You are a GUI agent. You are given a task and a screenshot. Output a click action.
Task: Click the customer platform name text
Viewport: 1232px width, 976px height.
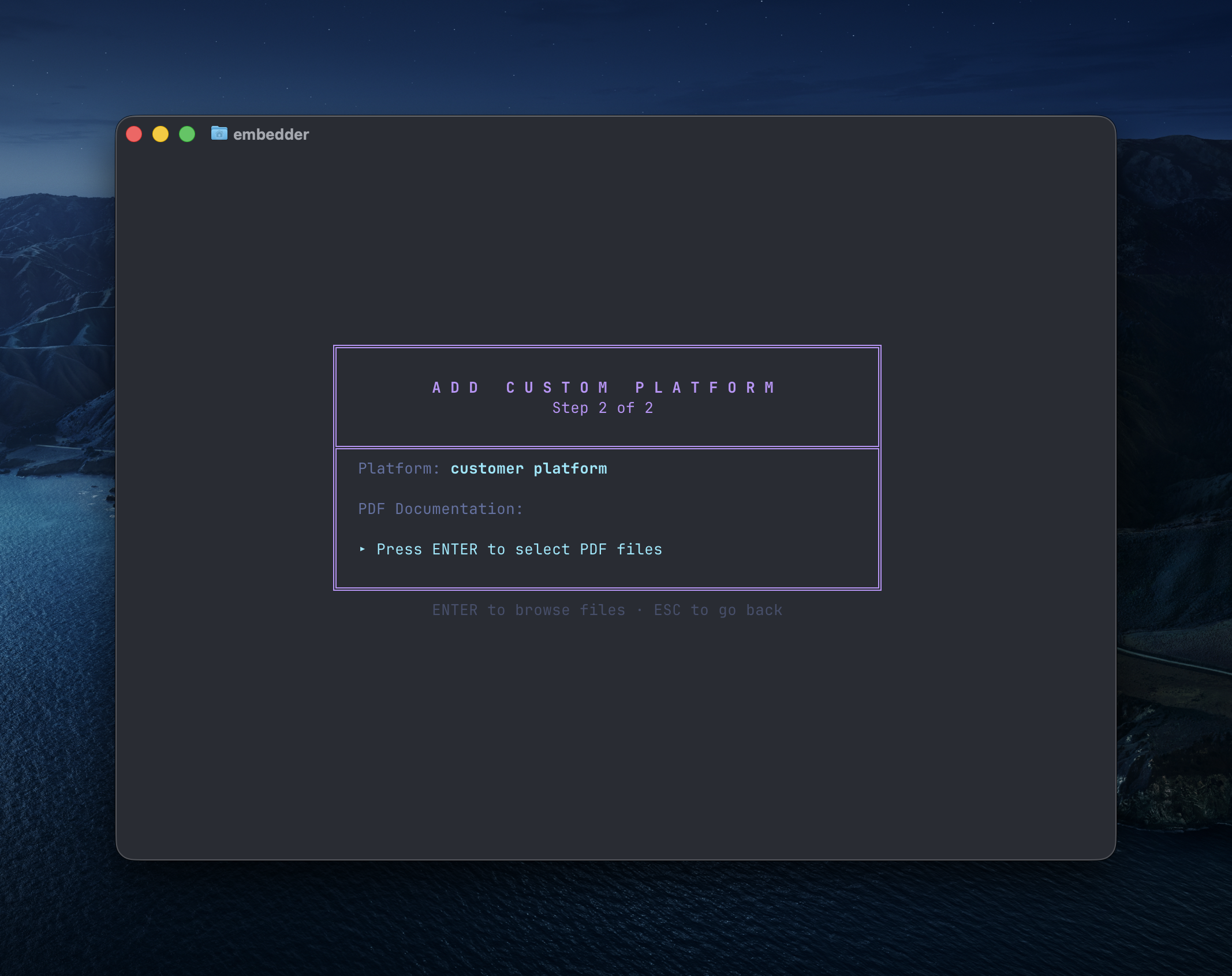[529, 468]
